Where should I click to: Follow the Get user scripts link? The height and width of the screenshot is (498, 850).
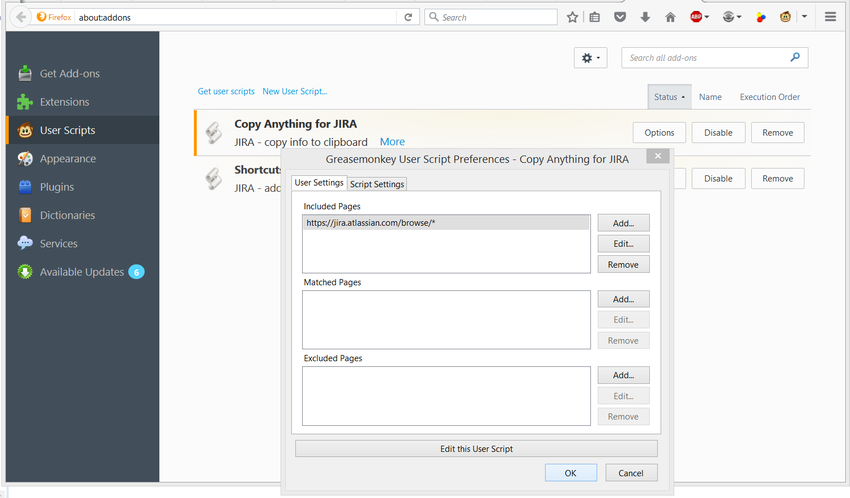pos(226,91)
